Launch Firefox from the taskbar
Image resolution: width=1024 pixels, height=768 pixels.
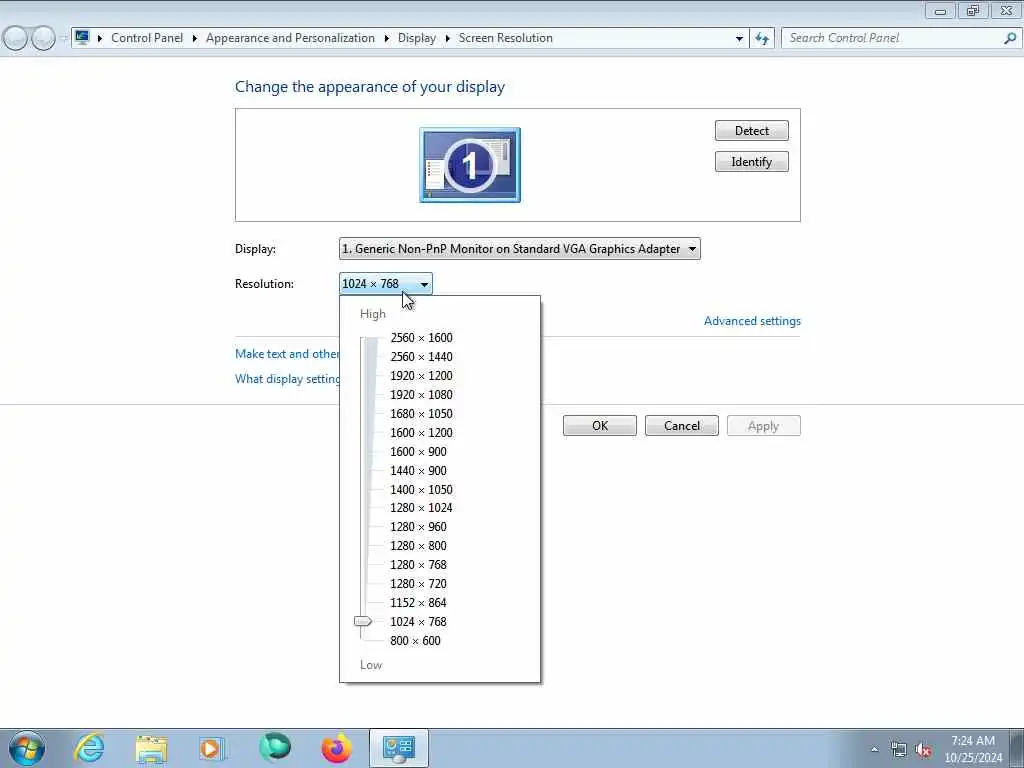(x=336, y=748)
